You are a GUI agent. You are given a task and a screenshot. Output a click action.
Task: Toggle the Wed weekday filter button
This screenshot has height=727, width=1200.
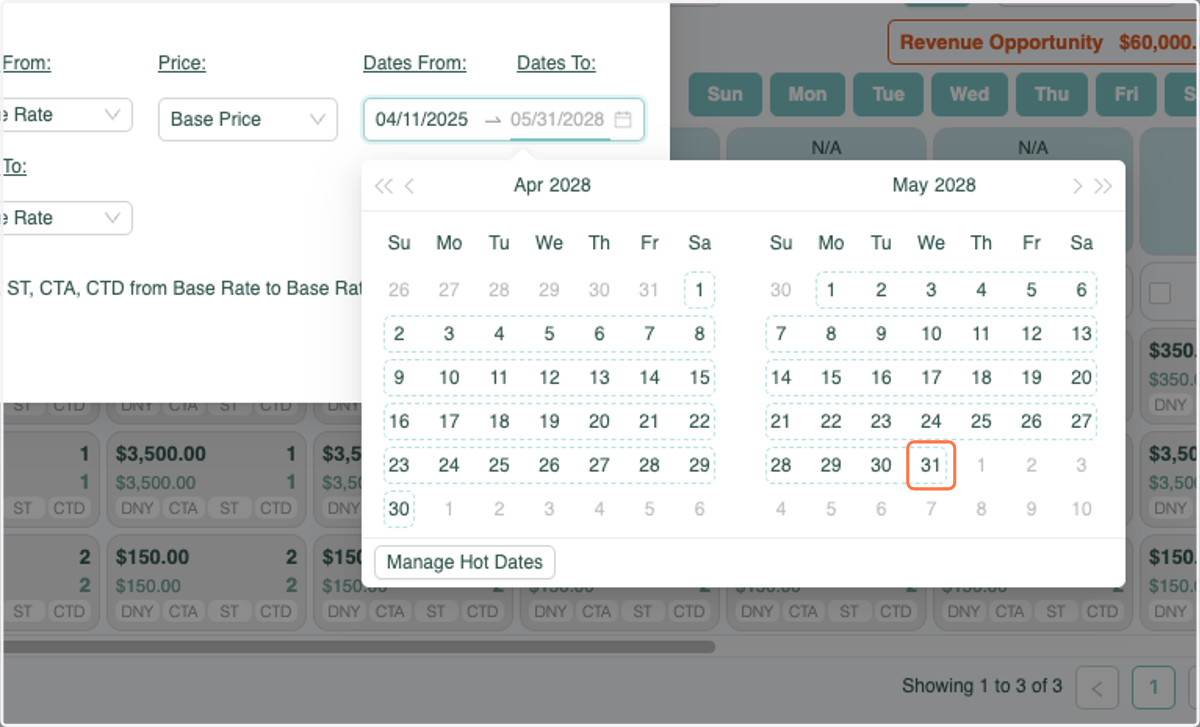coord(969,95)
